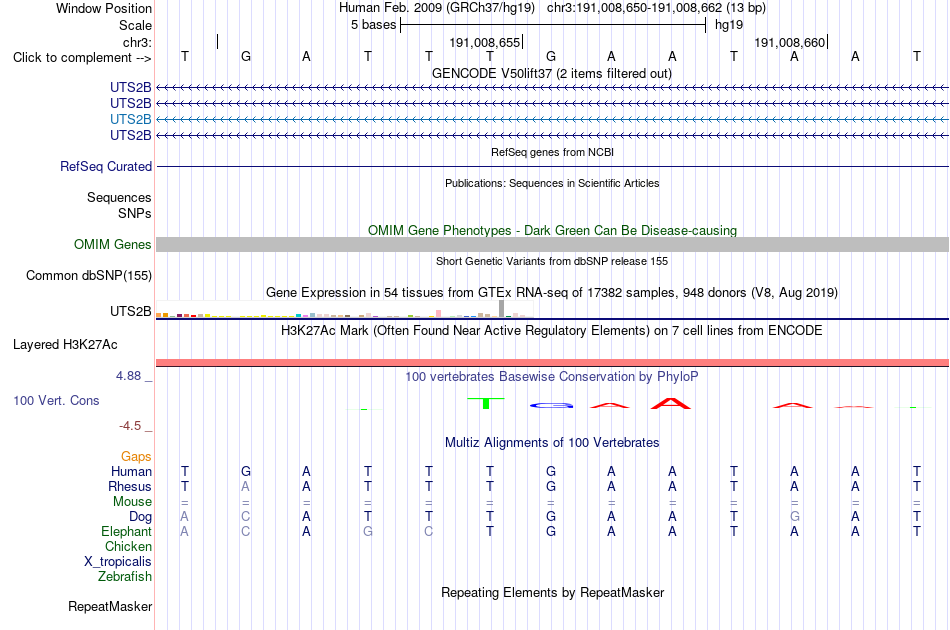This screenshot has width=950, height=630.
Task: Open the H3K27Ac Mark ENCODE track title
Action: (552, 331)
